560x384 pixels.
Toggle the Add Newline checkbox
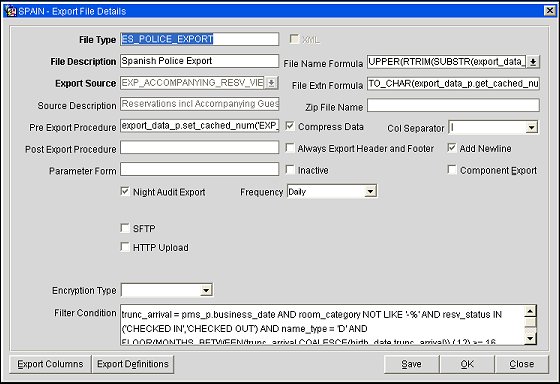452,148
